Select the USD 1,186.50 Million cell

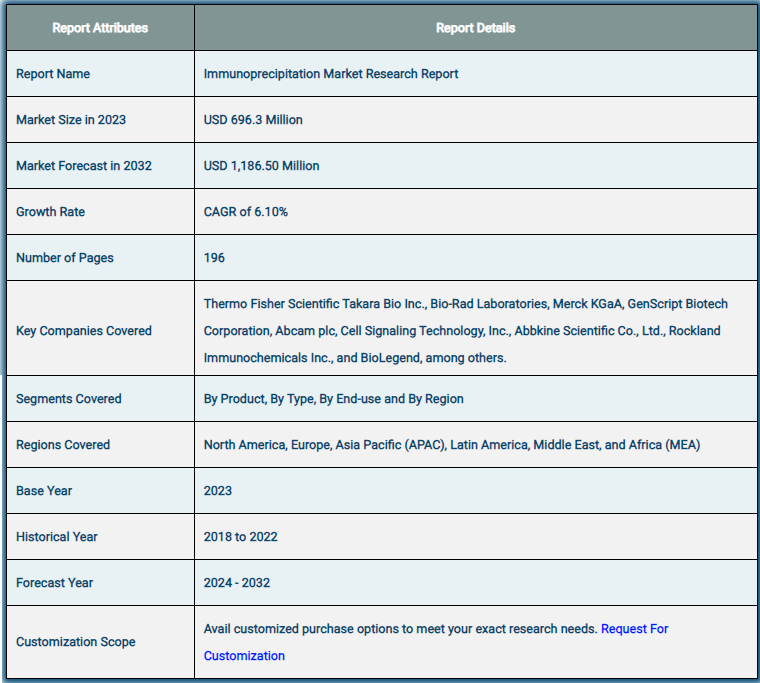pos(475,166)
